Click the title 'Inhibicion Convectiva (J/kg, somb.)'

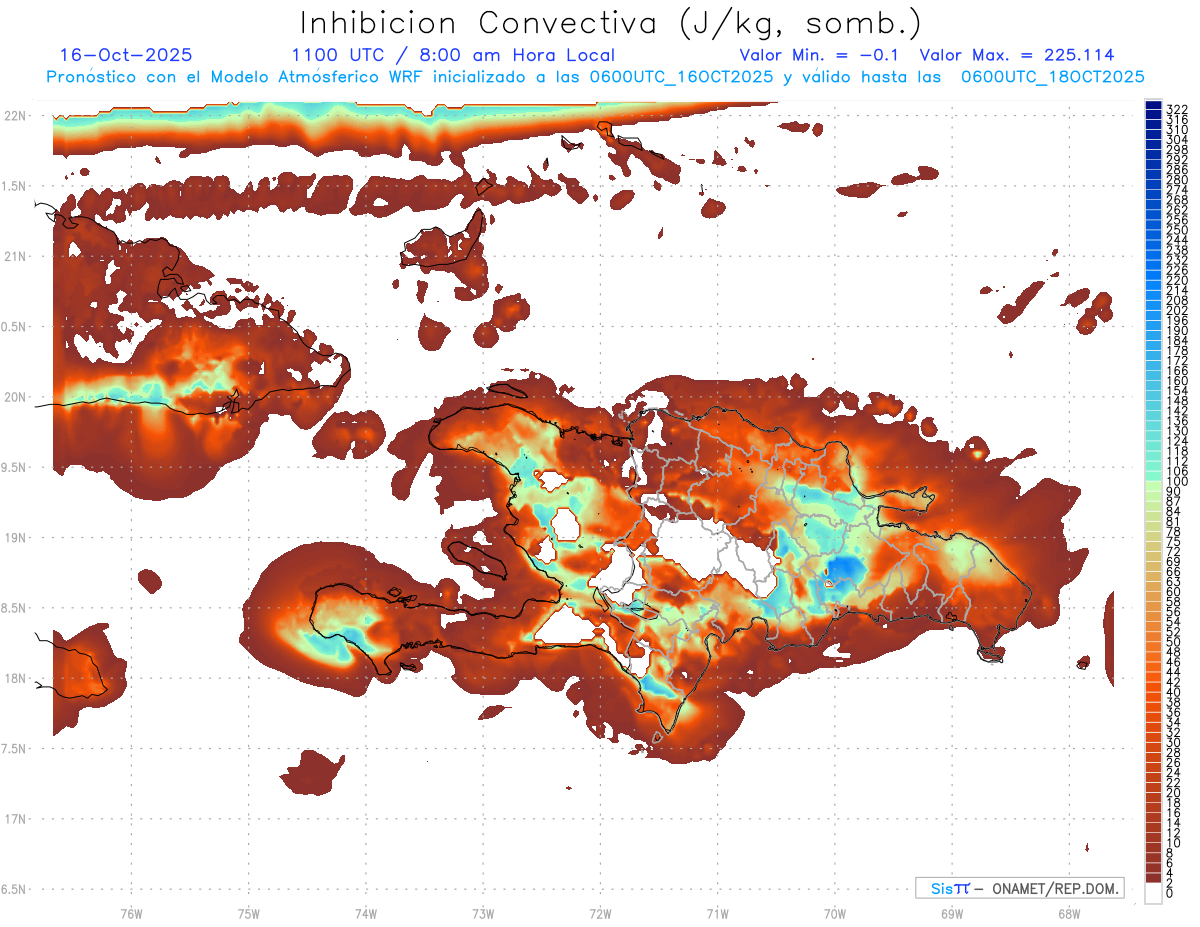tap(611, 23)
